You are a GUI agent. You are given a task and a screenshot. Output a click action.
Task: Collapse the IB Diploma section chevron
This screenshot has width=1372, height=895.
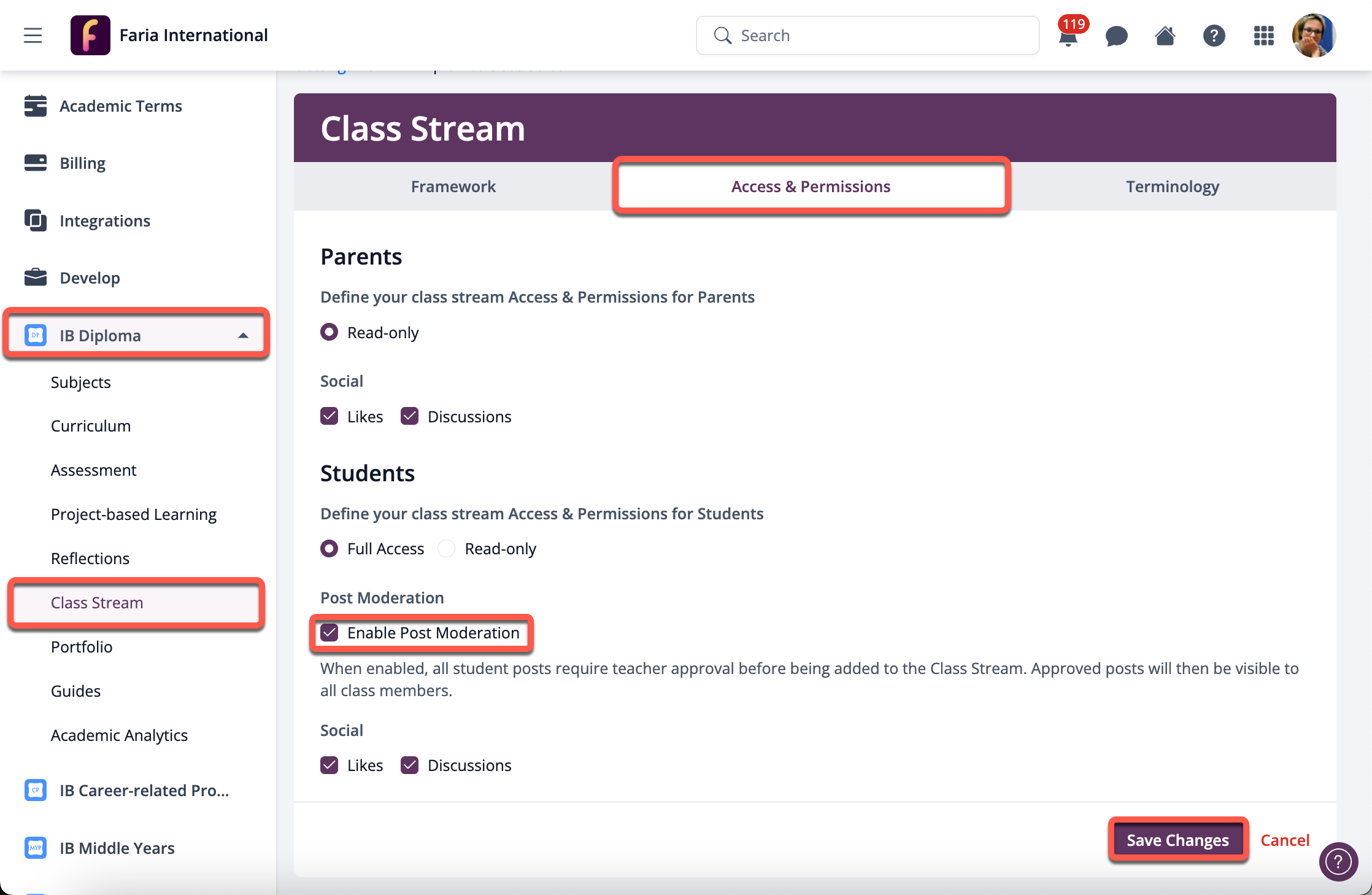click(244, 335)
